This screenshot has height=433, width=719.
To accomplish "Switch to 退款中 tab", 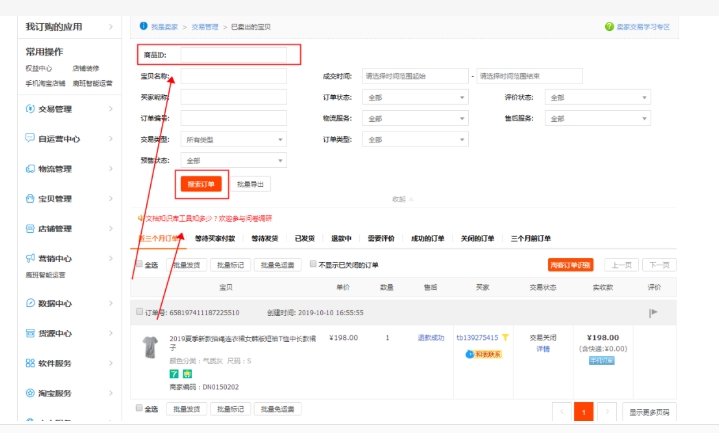I will click(341, 239).
